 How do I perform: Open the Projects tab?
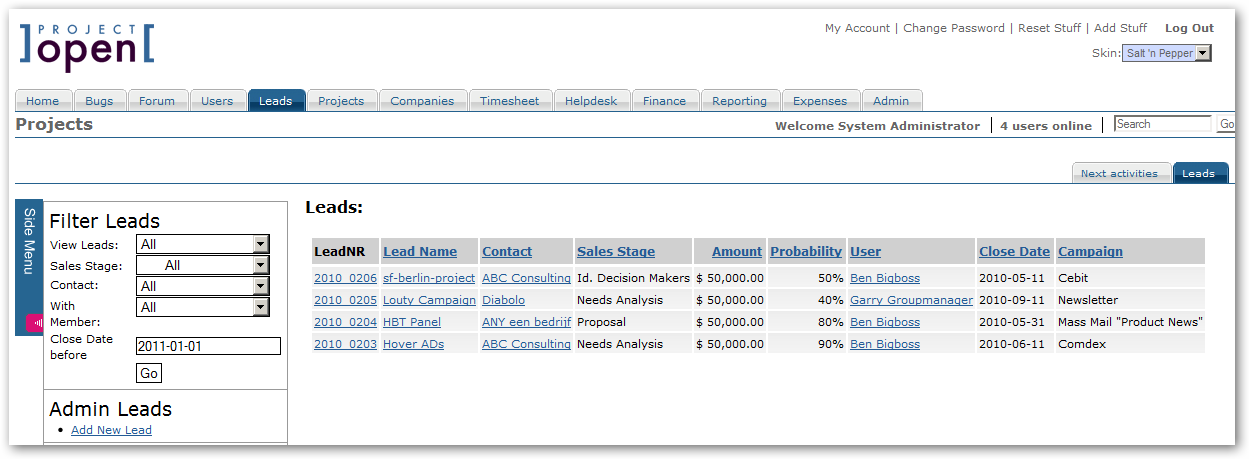[x=341, y=101]
